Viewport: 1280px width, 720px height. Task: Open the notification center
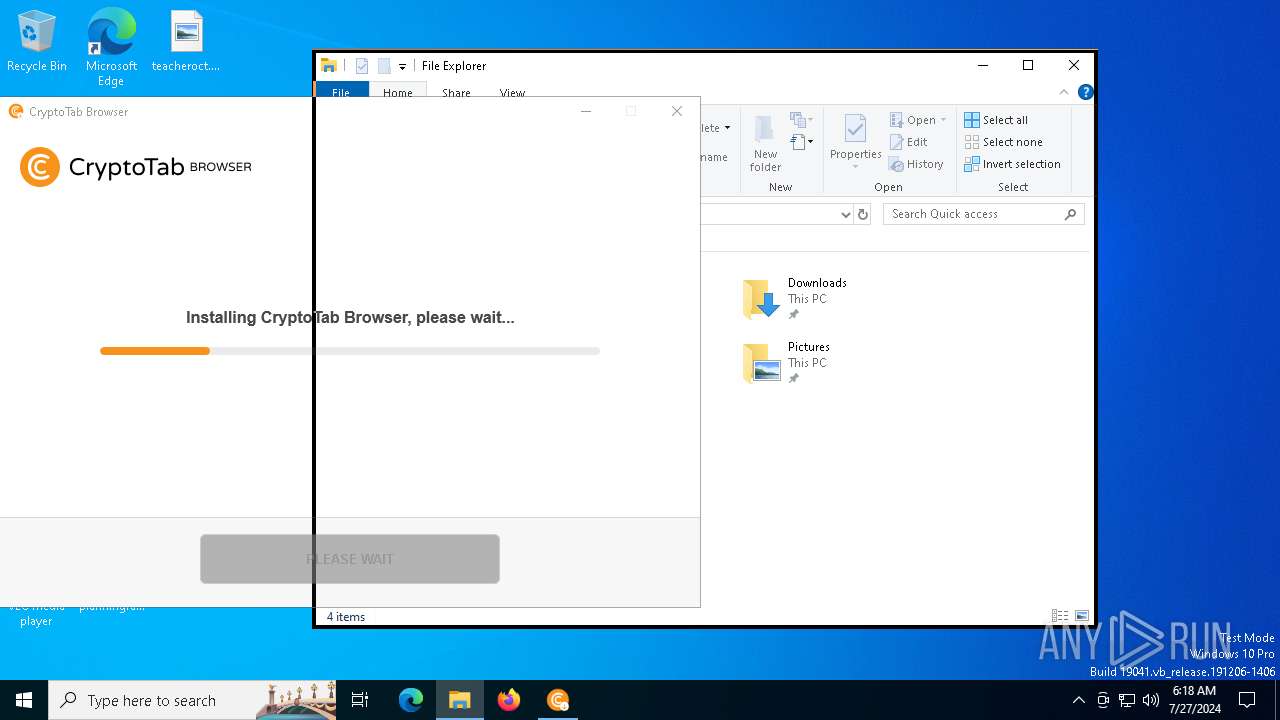click(x=1247, y=700)
